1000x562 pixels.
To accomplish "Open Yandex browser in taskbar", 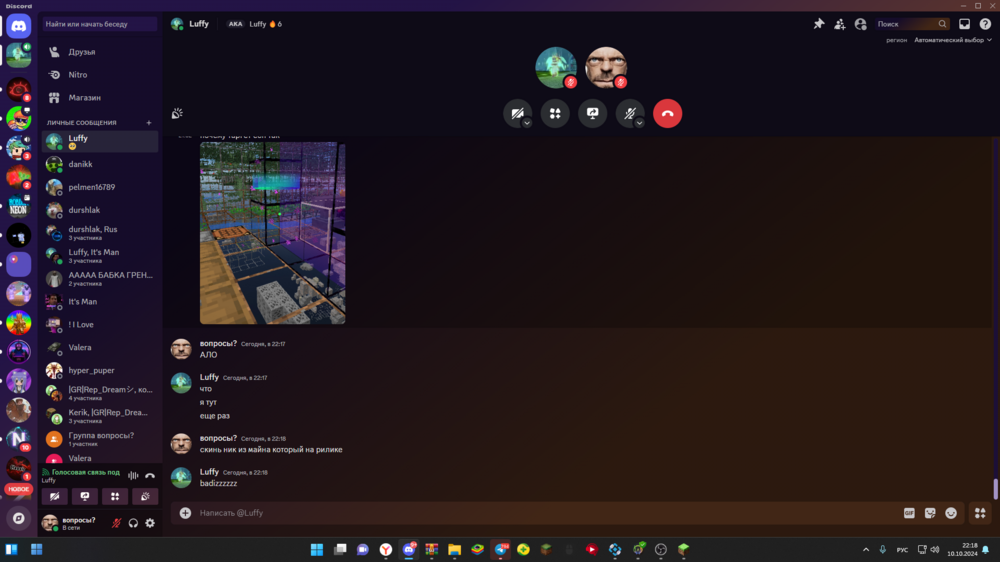I will pos(386,549).
